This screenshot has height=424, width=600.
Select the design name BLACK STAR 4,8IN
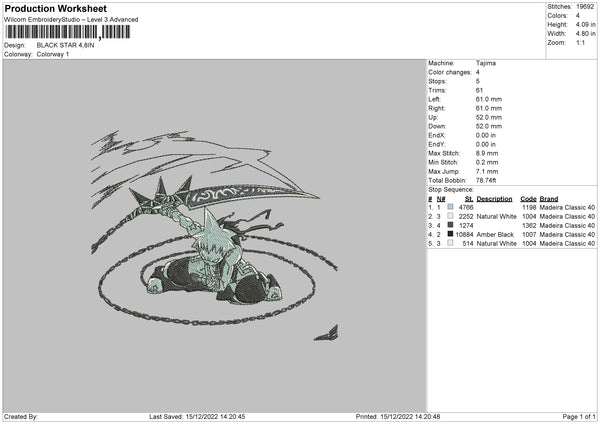pos(65,45)
